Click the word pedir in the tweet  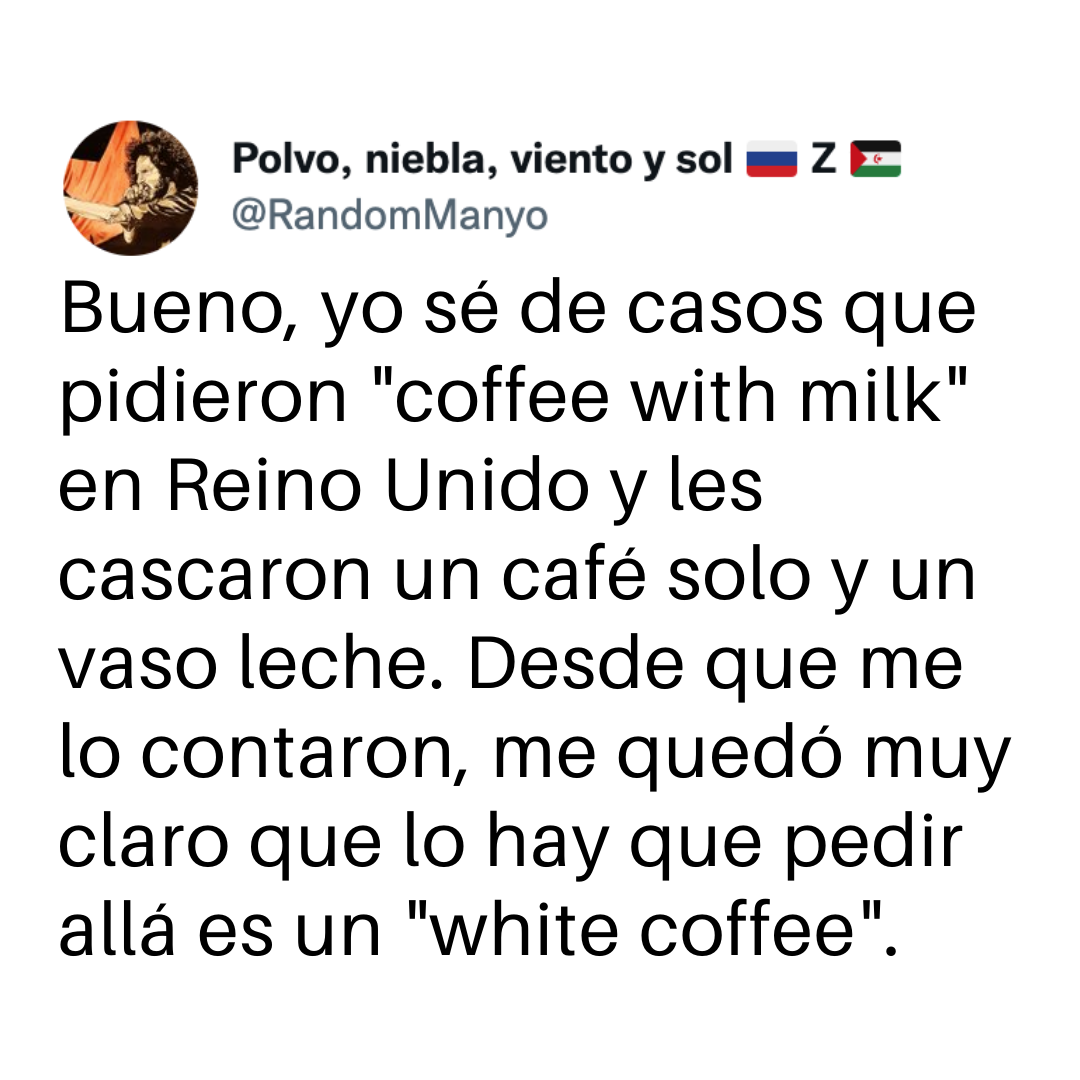(x=874, y=844)
